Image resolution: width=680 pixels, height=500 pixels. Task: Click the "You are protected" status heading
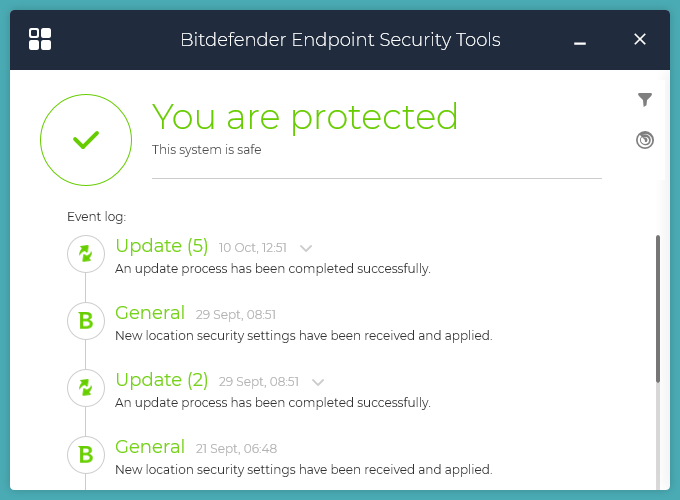click(305, 117)
